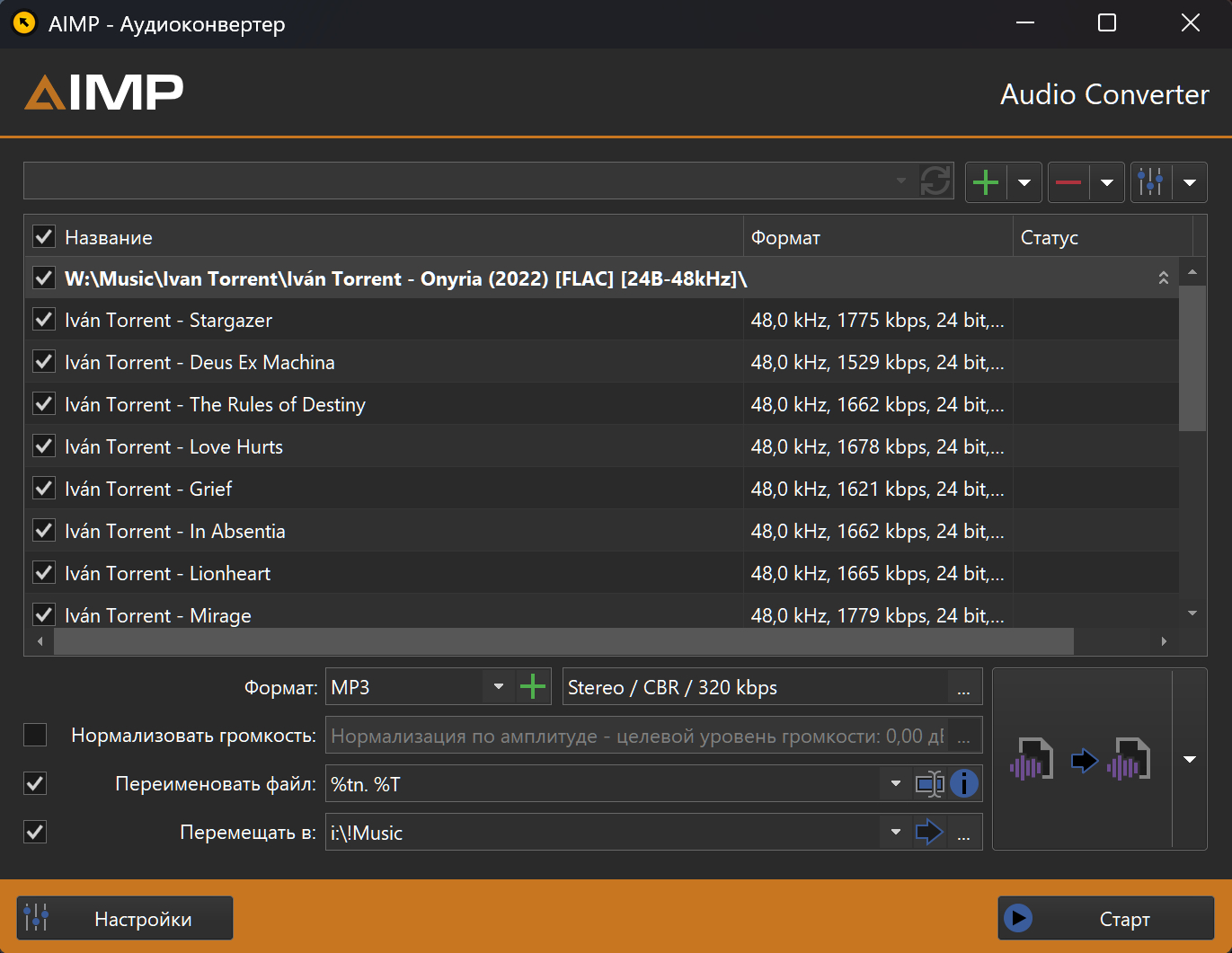Click vertical scrollbar down arrow

[1192, 613]
